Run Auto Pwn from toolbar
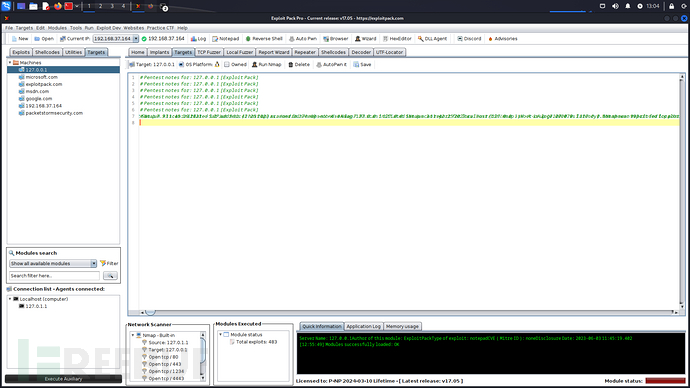 click(303, 39)
